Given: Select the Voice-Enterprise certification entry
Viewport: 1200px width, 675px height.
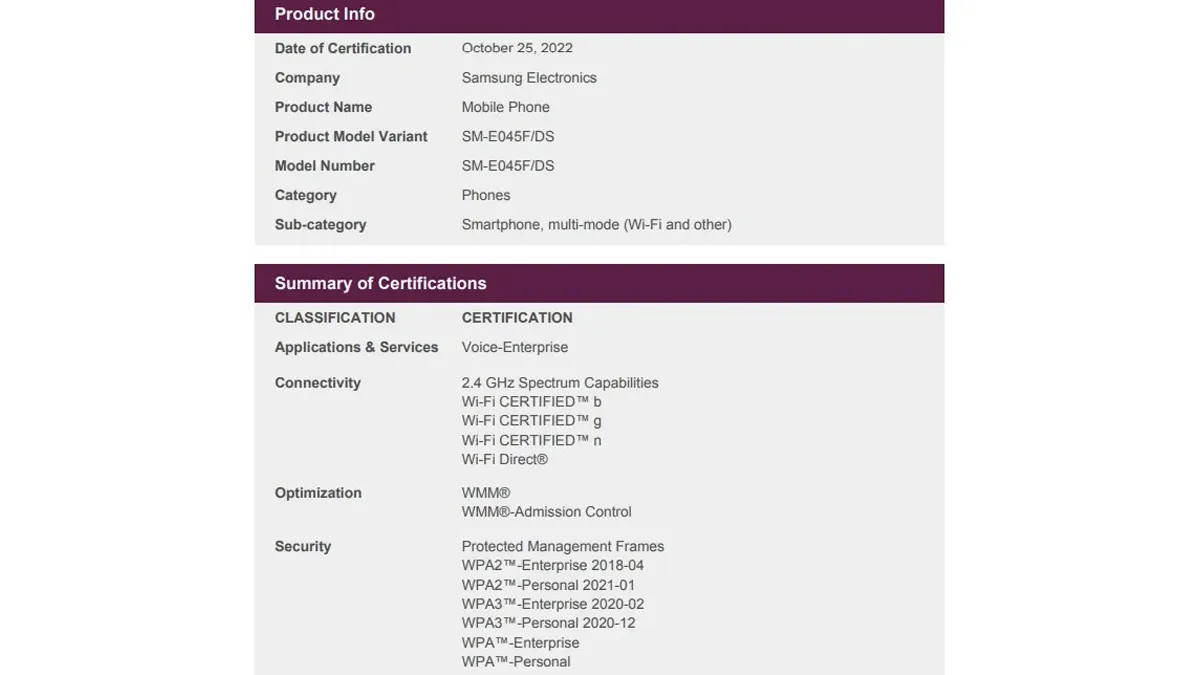Looking at the screenshot, I should pyautogui.click(x=514, y=347).
